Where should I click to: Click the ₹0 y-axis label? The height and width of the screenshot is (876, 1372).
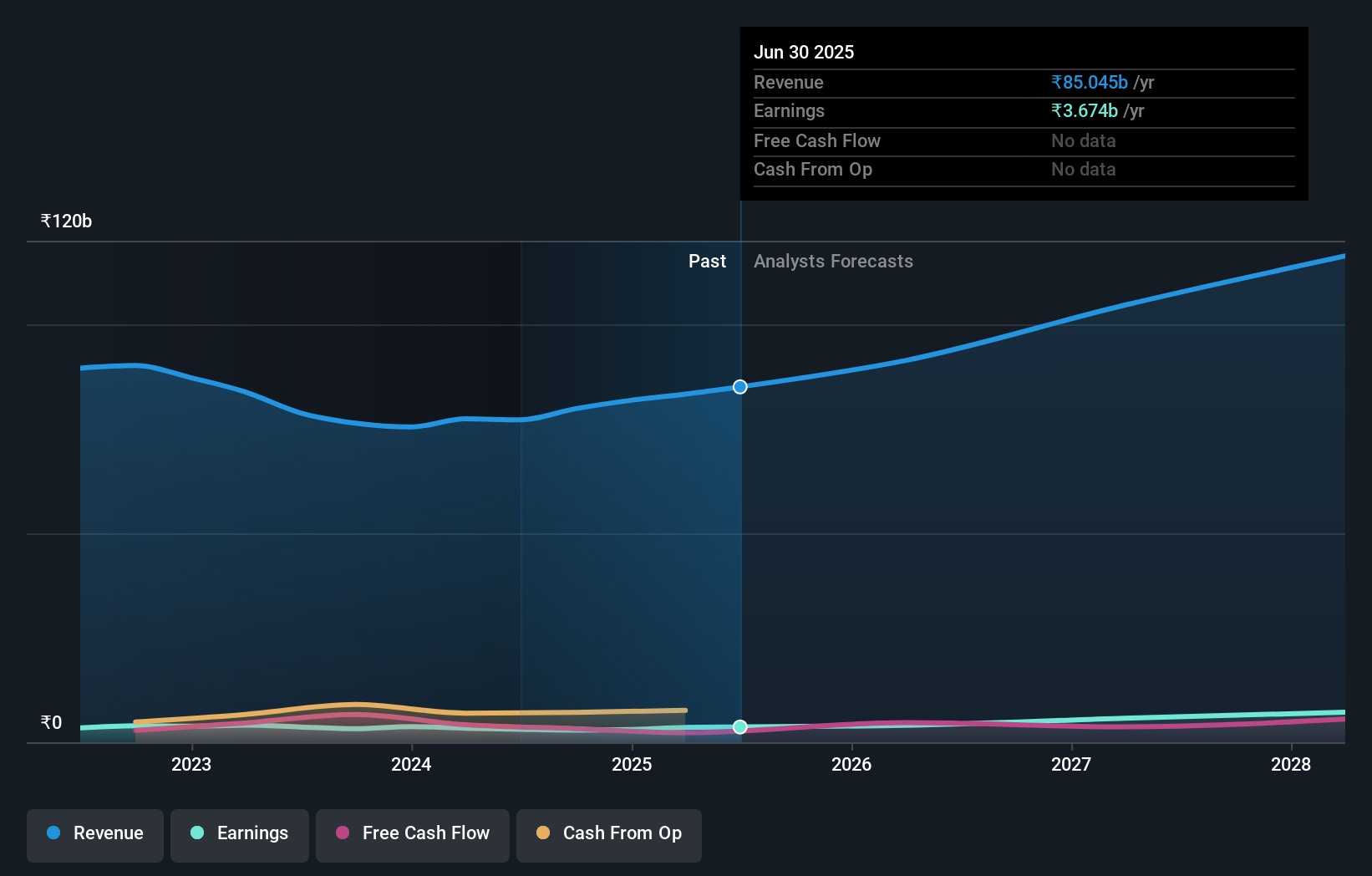tap(51, 723)
